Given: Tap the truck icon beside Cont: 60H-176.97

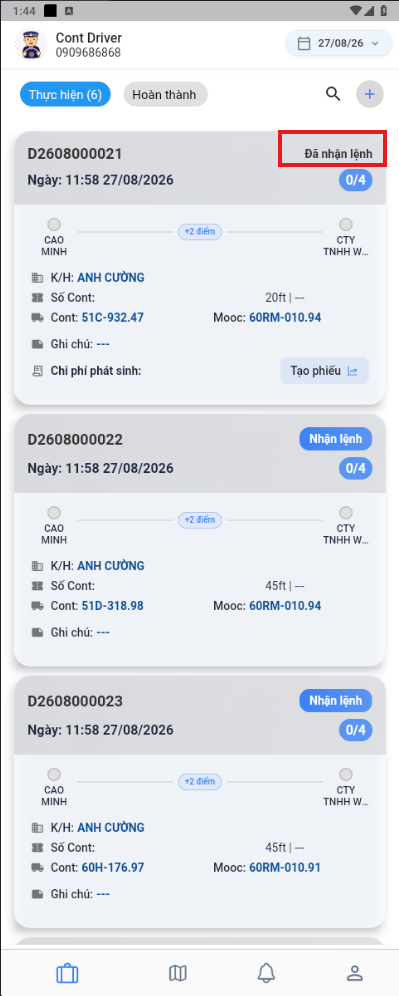Looking at the screenshot, I should 37,867.
